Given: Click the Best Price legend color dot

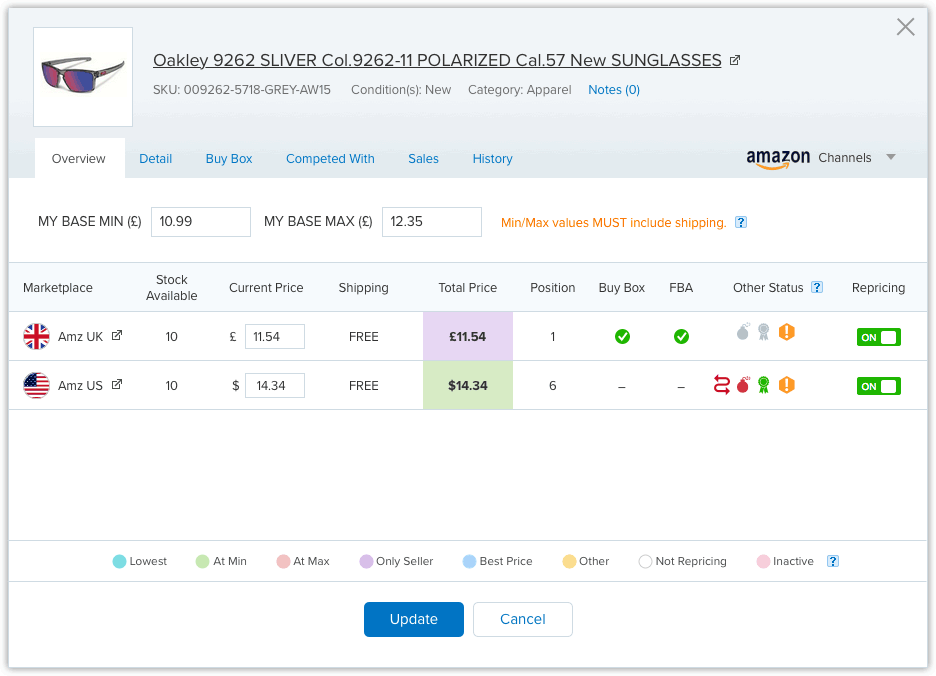Looking at the screenshot, I should [469, 561].
